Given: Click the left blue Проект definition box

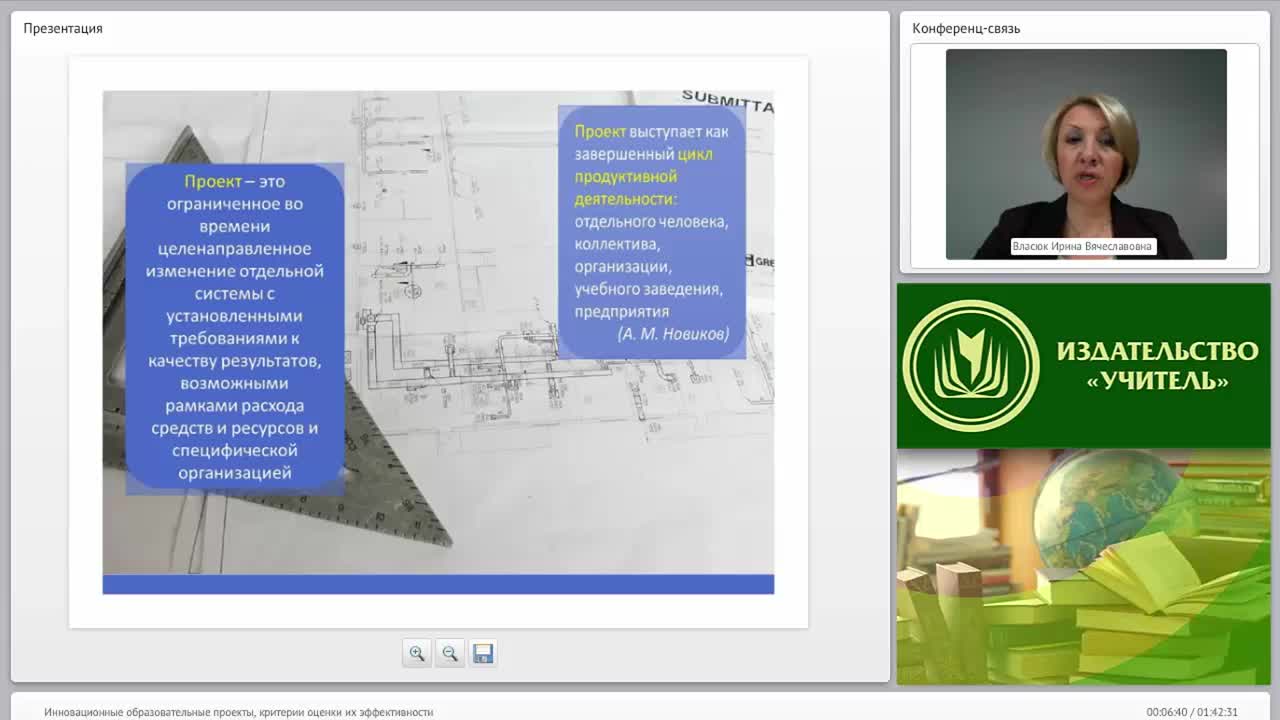Looking at the screenshot, I should pos(235,328).
